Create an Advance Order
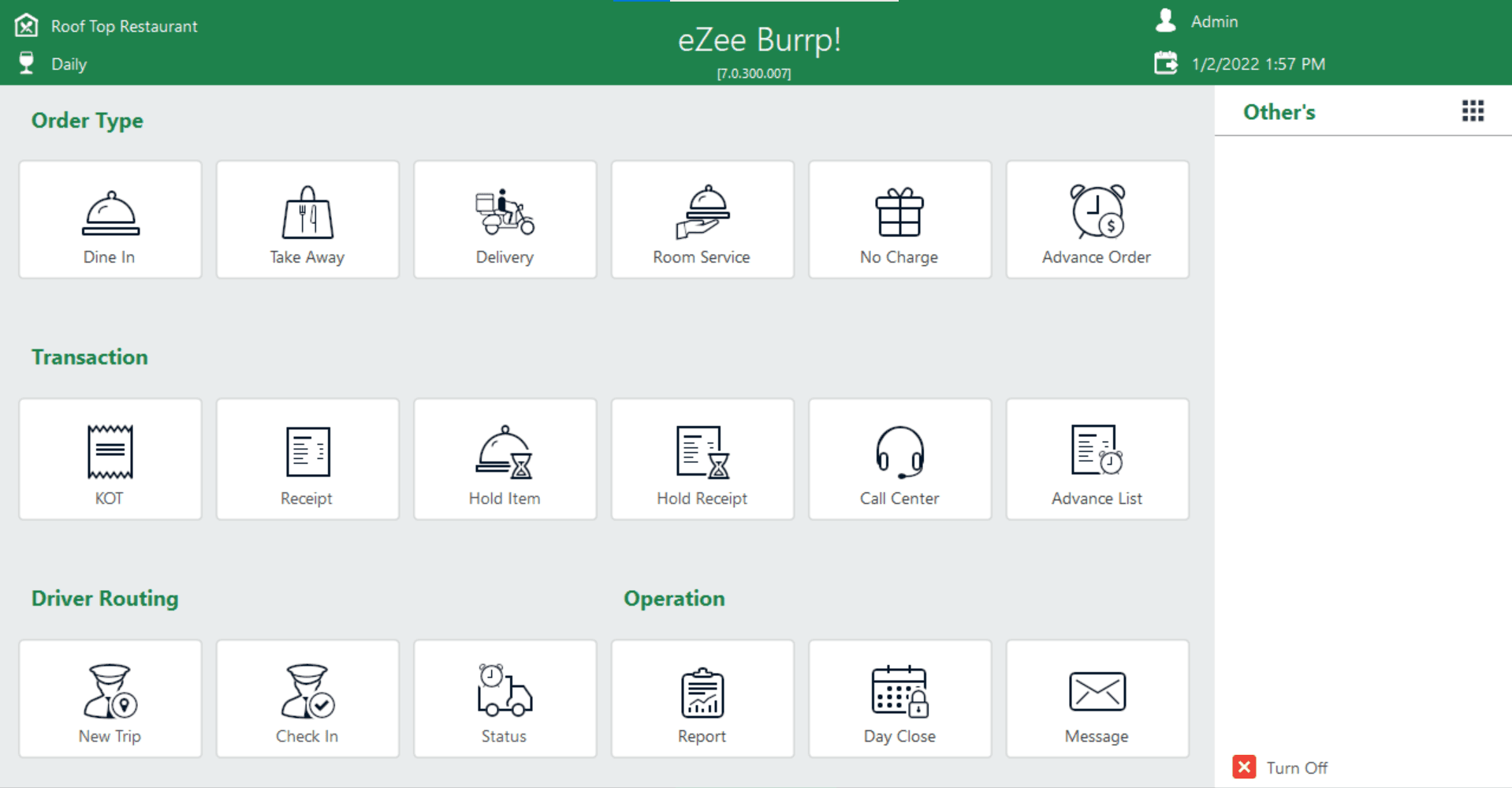Viewport: 1512px width, 788px height. pyautogui.click(x=1097, y=219)
